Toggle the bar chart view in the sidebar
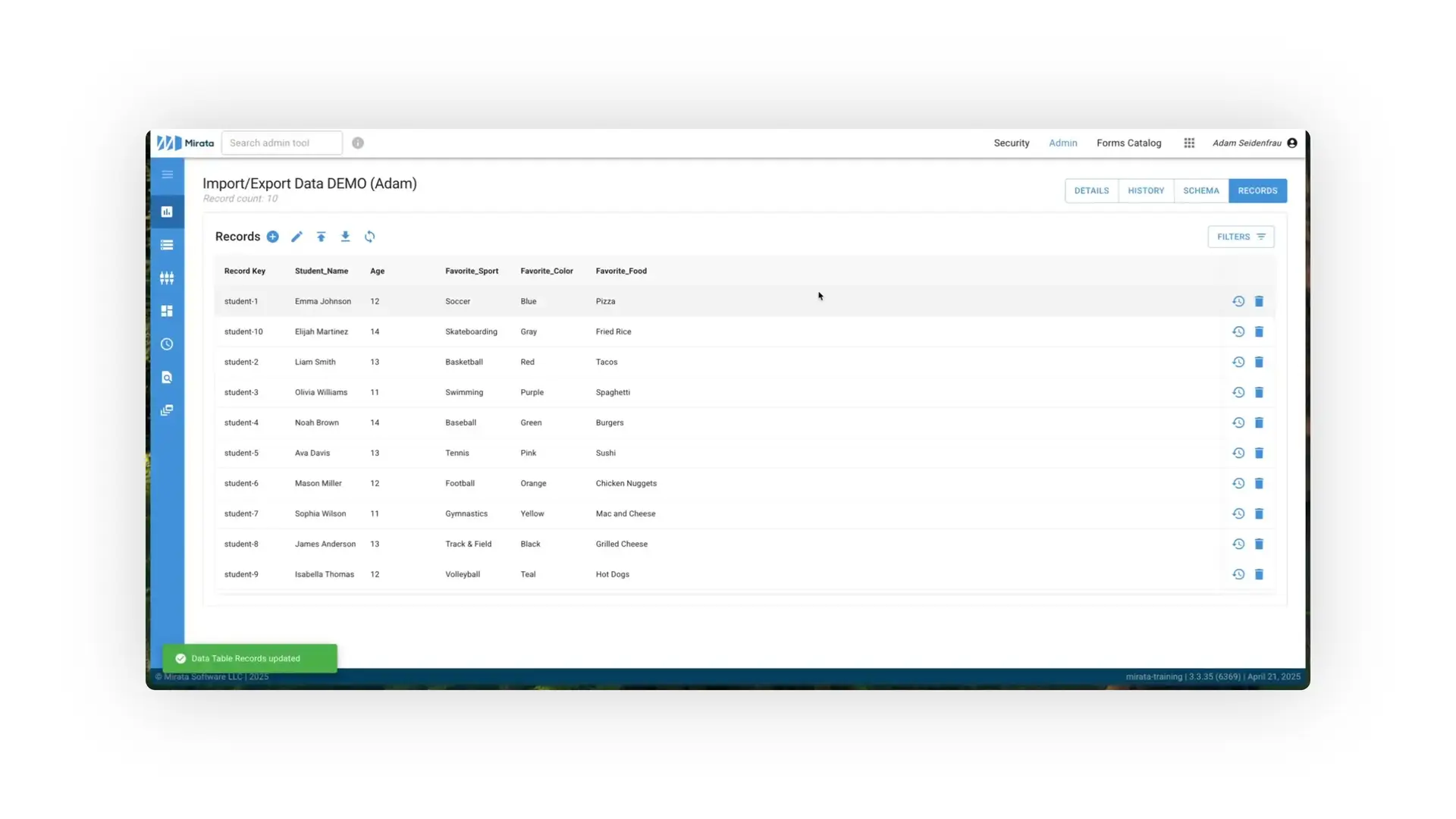The image size is (1456, 819). click(x=167, y=211)
